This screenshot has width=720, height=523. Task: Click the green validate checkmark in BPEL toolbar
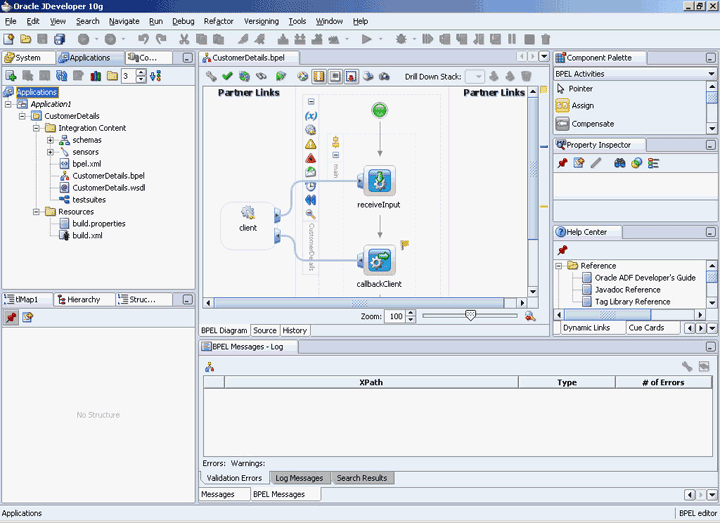228,76
